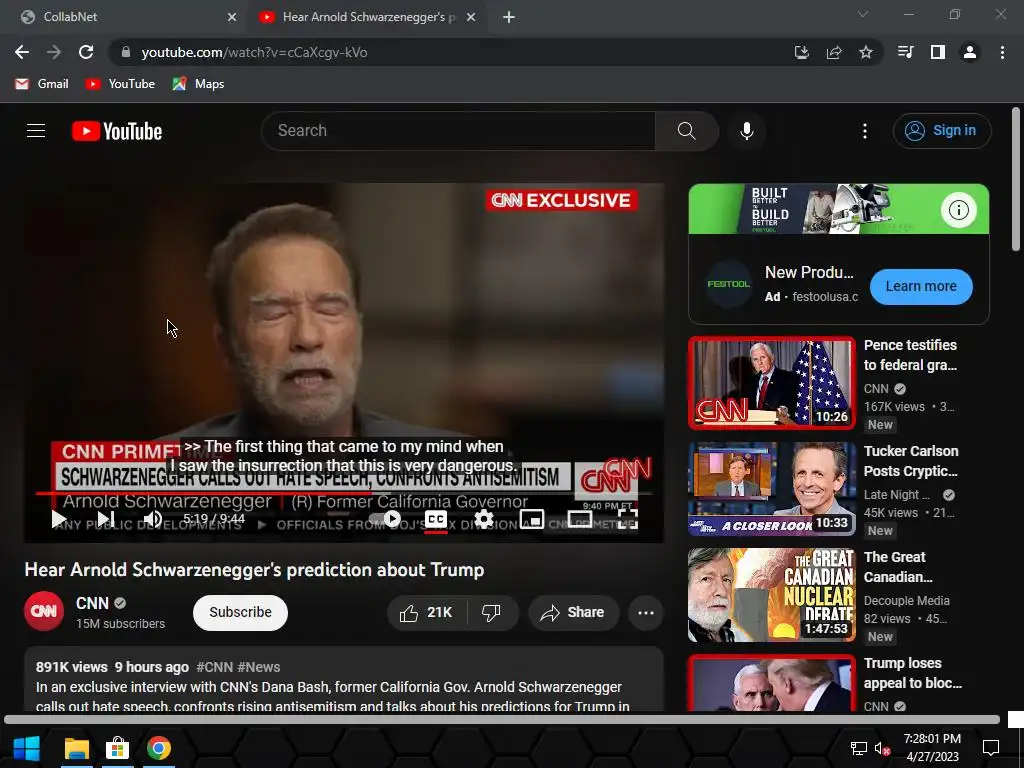Enter full screen mode

click(x=628, y=519)
